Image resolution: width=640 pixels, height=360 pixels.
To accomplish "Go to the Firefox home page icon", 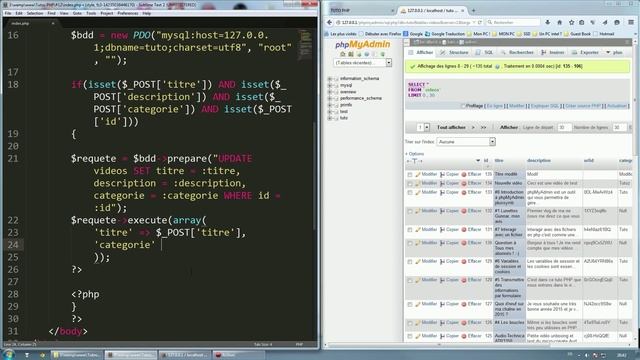I will [560, 22].
